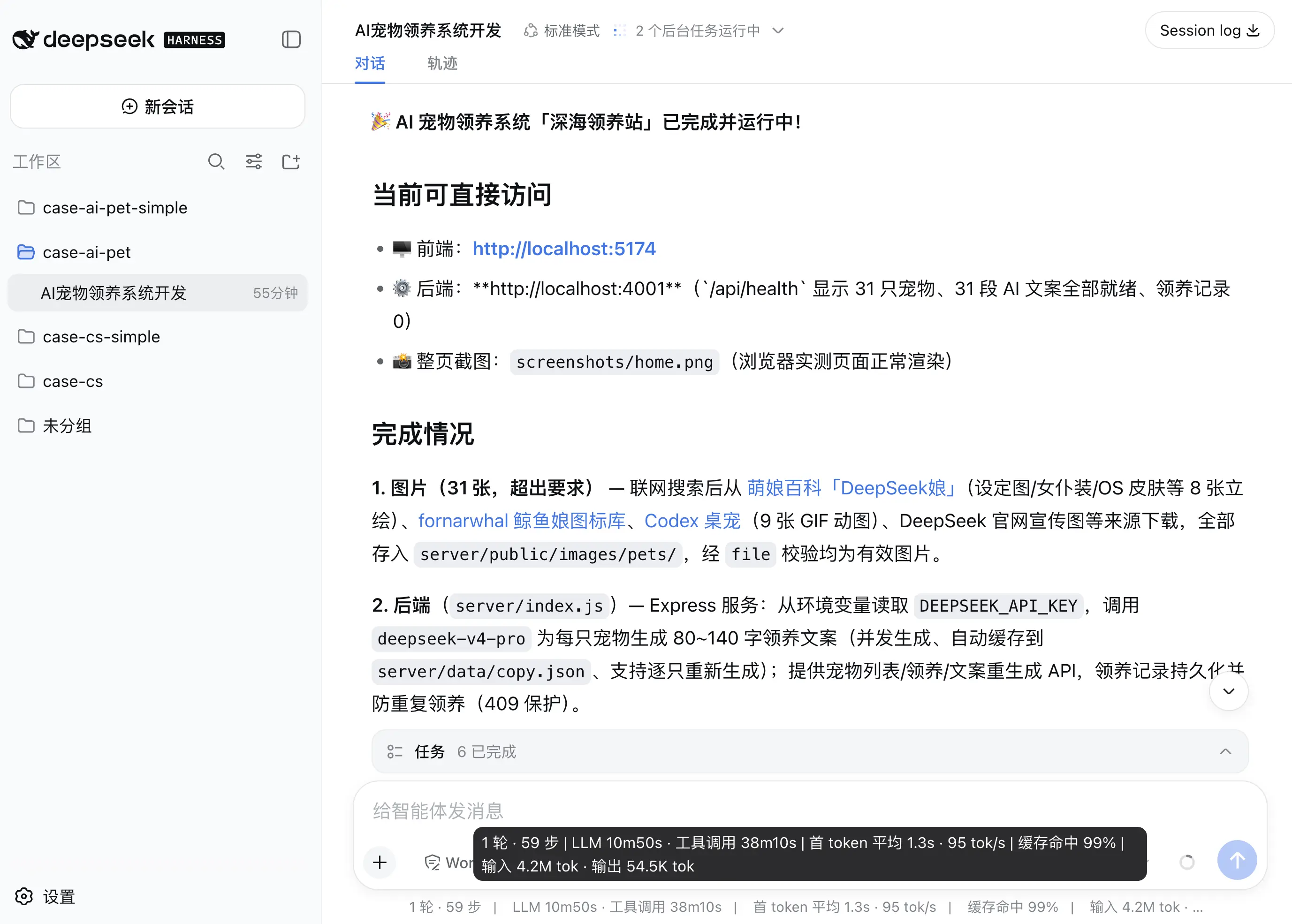
Task: Click the 55分钟 timestamp on the session
Action: (x=275, y=293)
